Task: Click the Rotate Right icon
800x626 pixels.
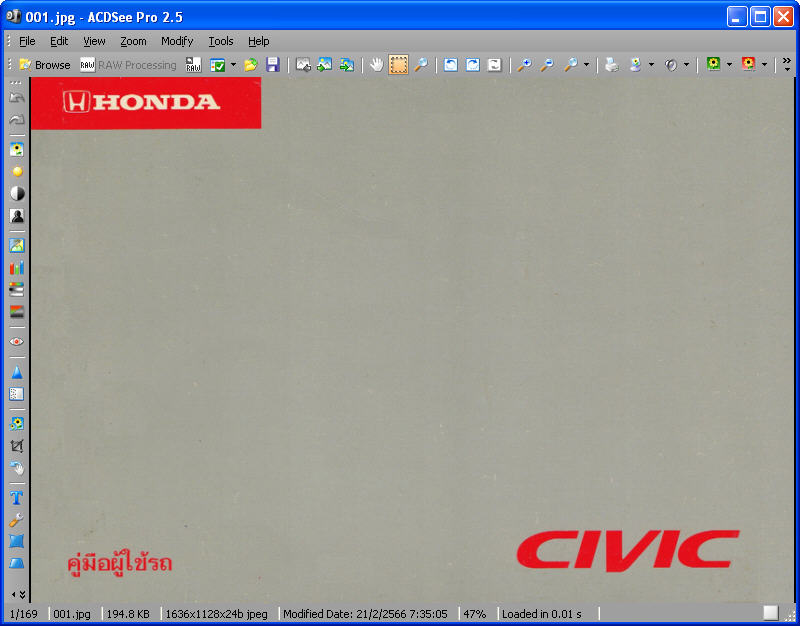Action: point(473,65)
